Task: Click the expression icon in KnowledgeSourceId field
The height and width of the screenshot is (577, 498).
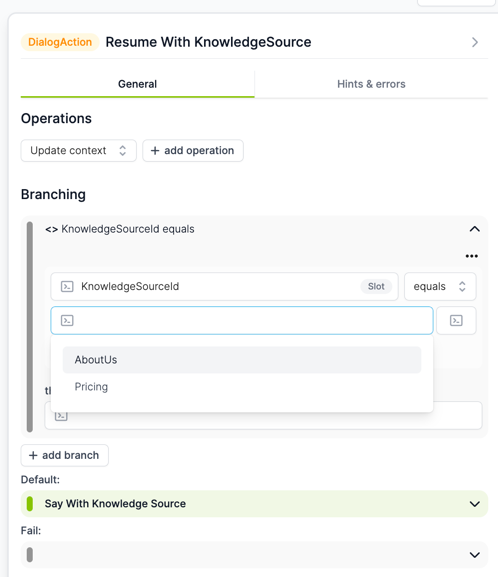Action: click(67, 286)
